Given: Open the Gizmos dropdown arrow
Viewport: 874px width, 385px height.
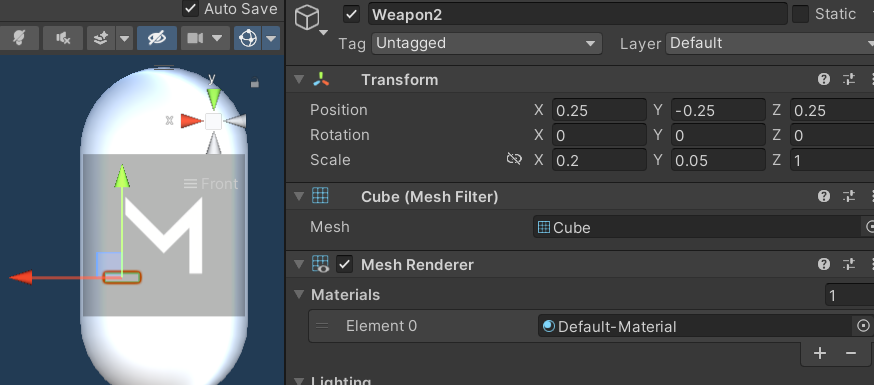Looking at the screenshot, I should [271, 38].
